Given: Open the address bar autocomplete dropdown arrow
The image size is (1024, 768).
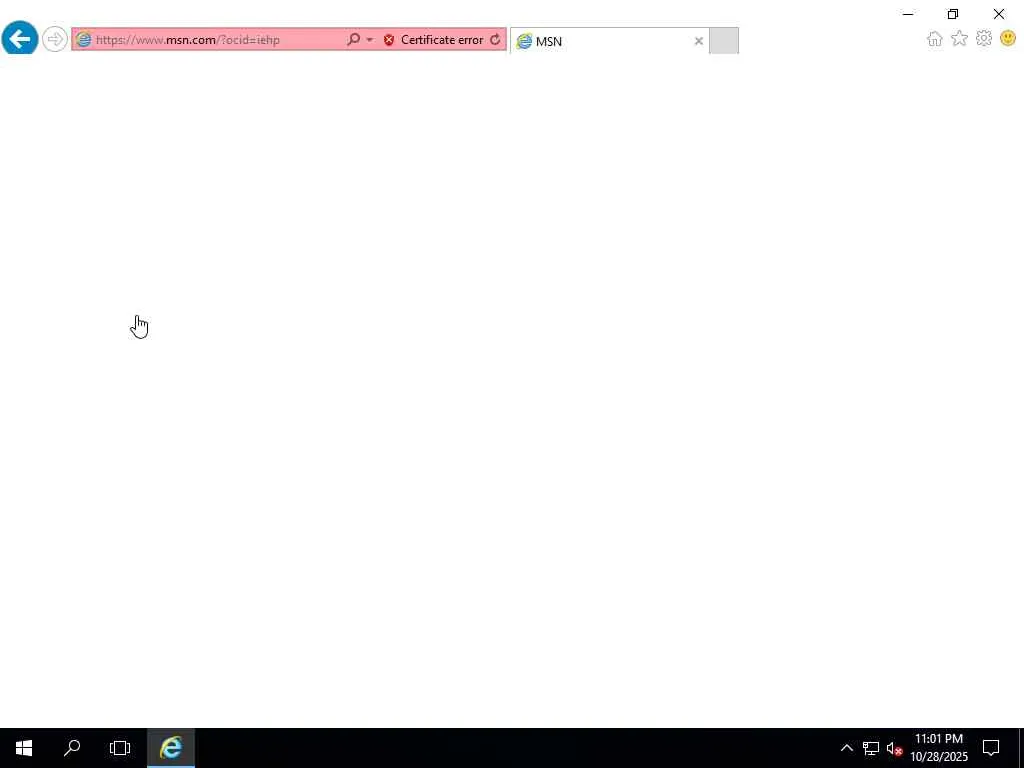Looking at the screenshot, I should (370, 40).
